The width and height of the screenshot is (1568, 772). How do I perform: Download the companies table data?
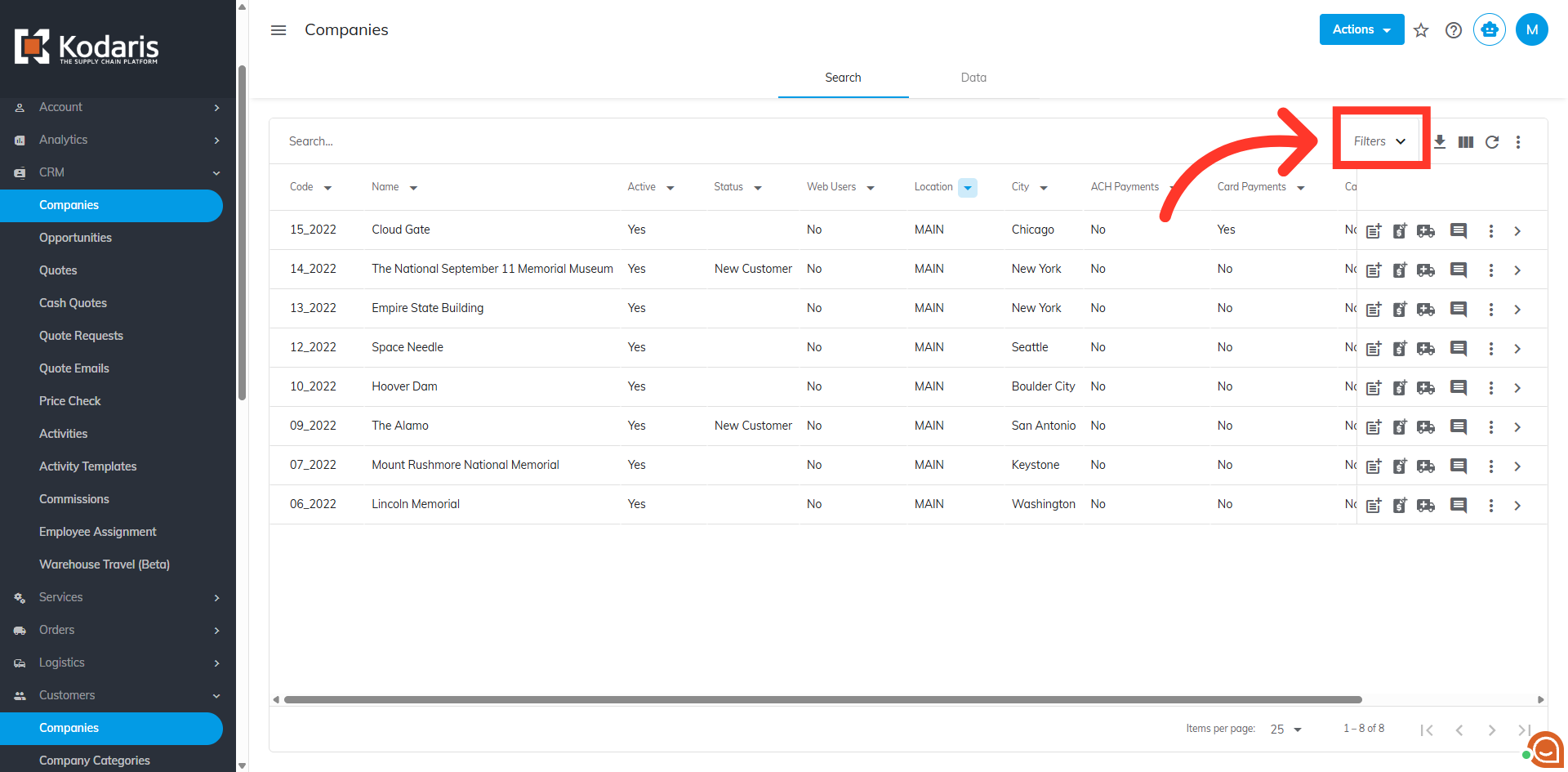point(1440,142)
